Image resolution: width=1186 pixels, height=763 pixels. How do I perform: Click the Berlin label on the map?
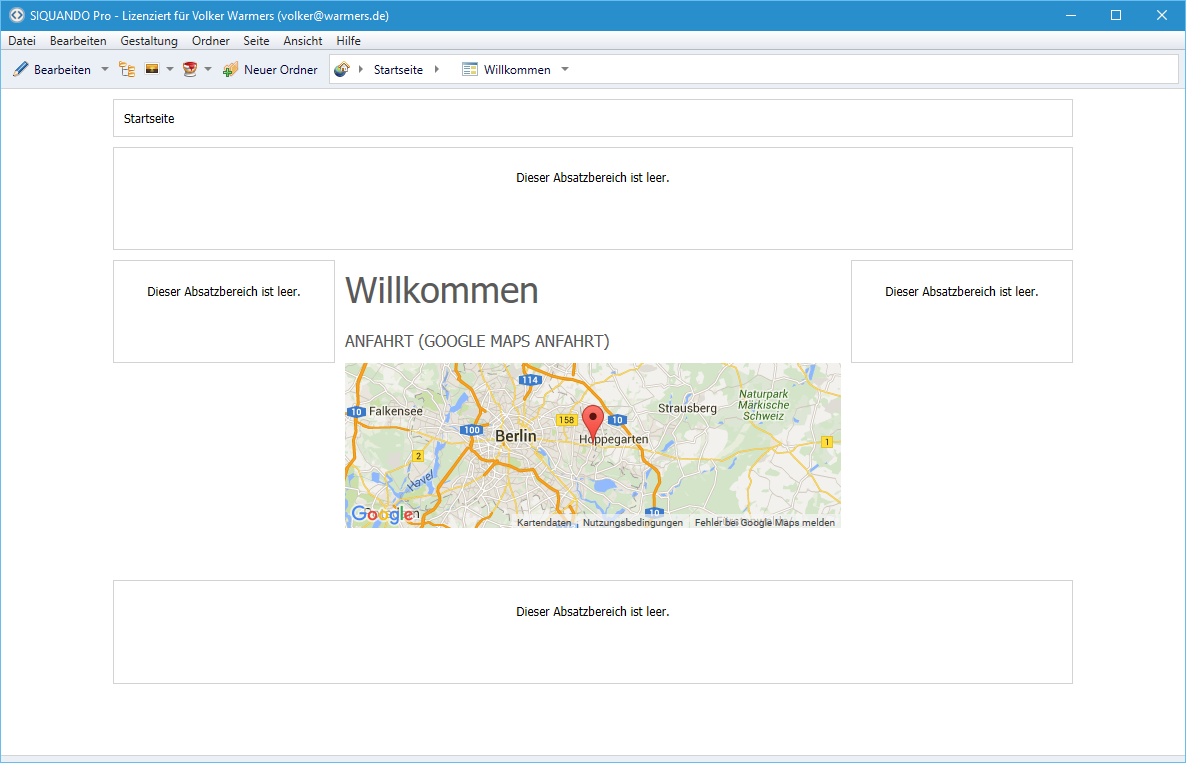click(x=516, y=436)
